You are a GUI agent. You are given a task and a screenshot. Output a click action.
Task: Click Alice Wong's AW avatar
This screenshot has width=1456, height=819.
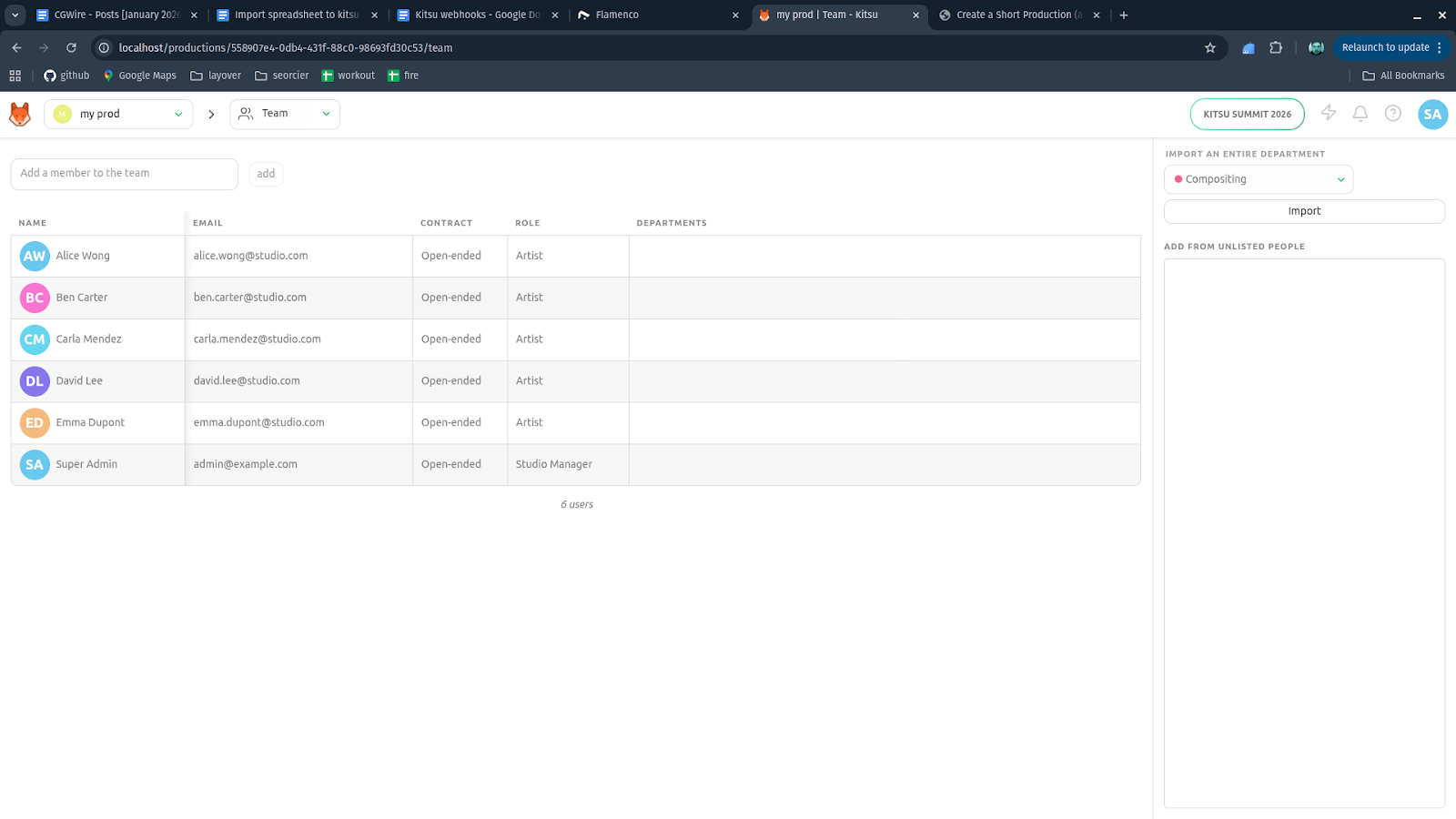[35, 257]
